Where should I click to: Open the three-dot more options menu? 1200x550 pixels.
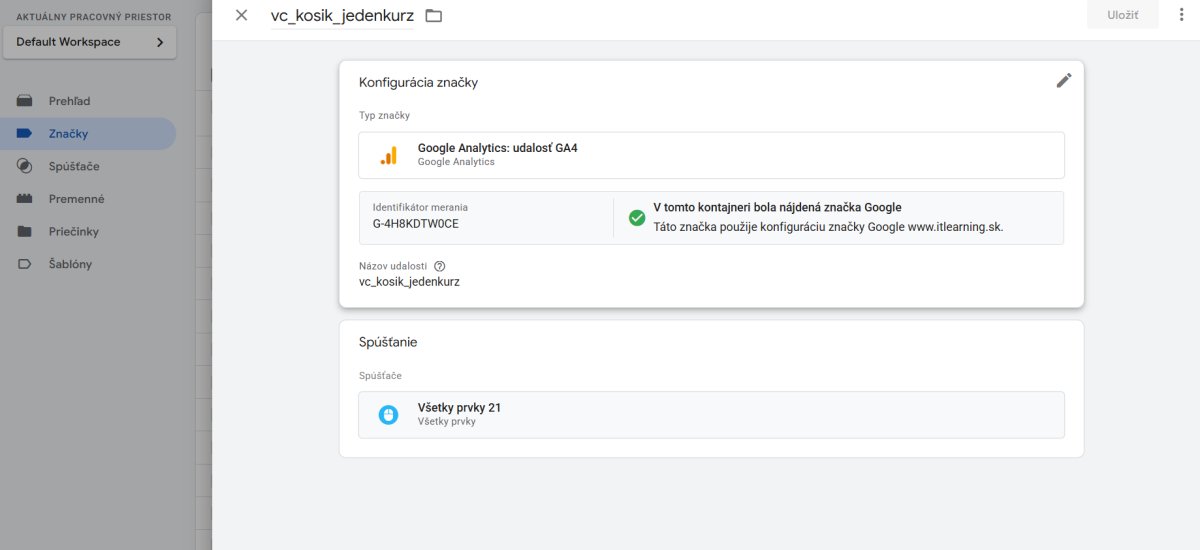1181,15
